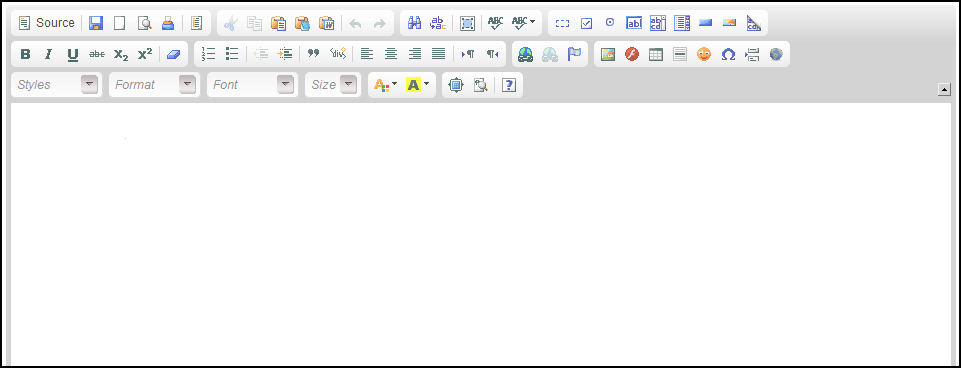Justify the text alignment
The image size is (961, 368).
(x=438, y=54)
